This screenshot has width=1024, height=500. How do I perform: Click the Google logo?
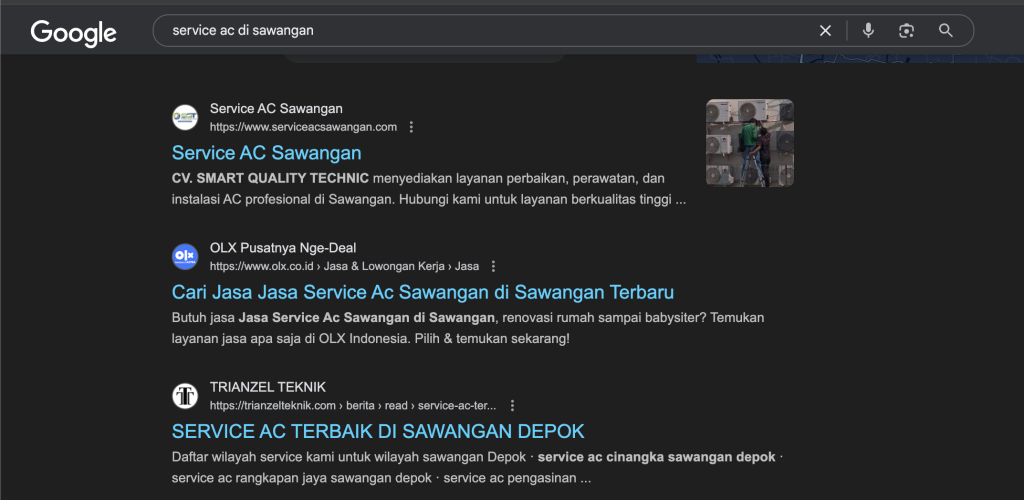point(73,33)
